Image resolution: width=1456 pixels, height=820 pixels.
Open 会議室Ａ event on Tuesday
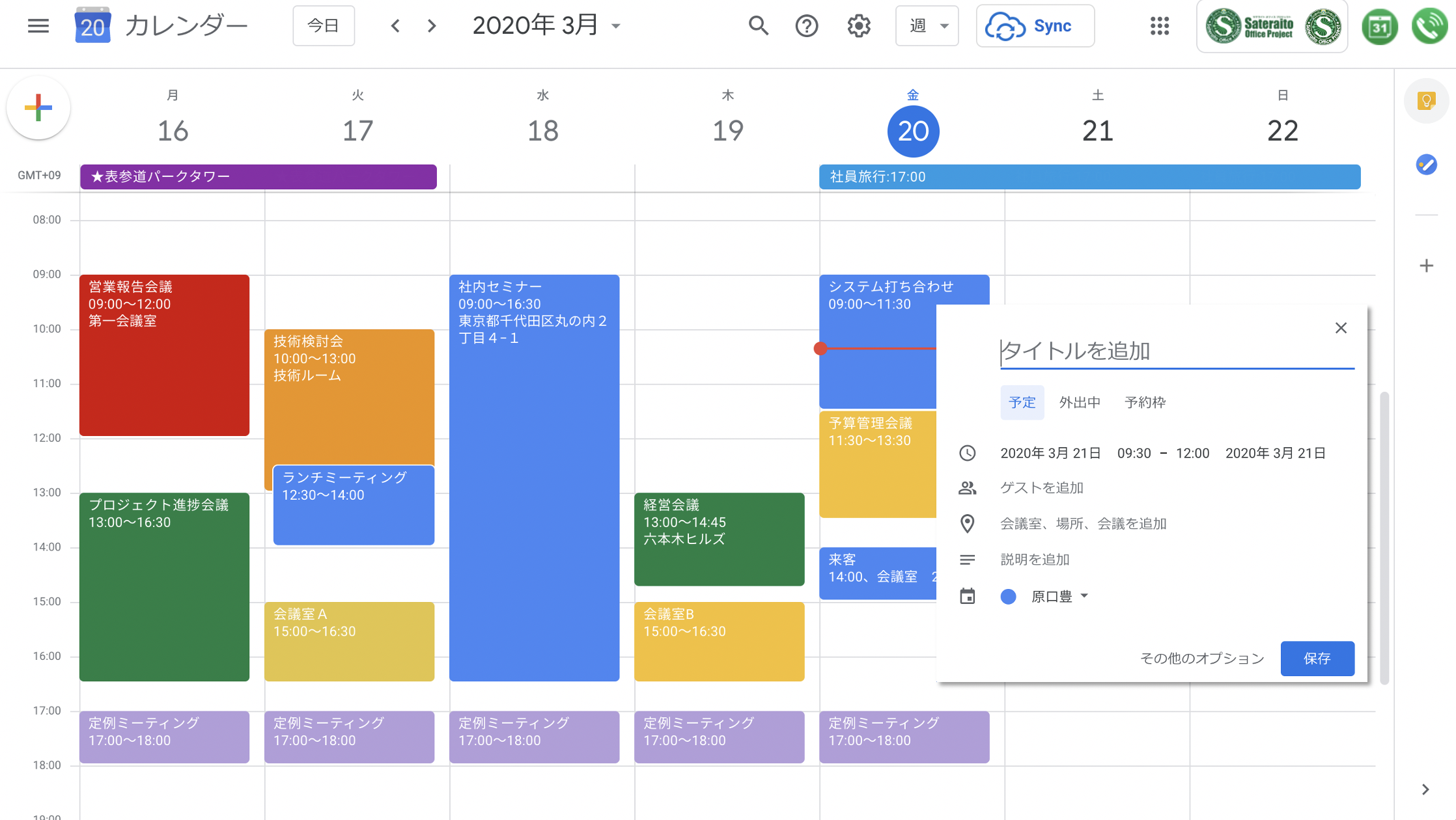(x=349, y=642)
